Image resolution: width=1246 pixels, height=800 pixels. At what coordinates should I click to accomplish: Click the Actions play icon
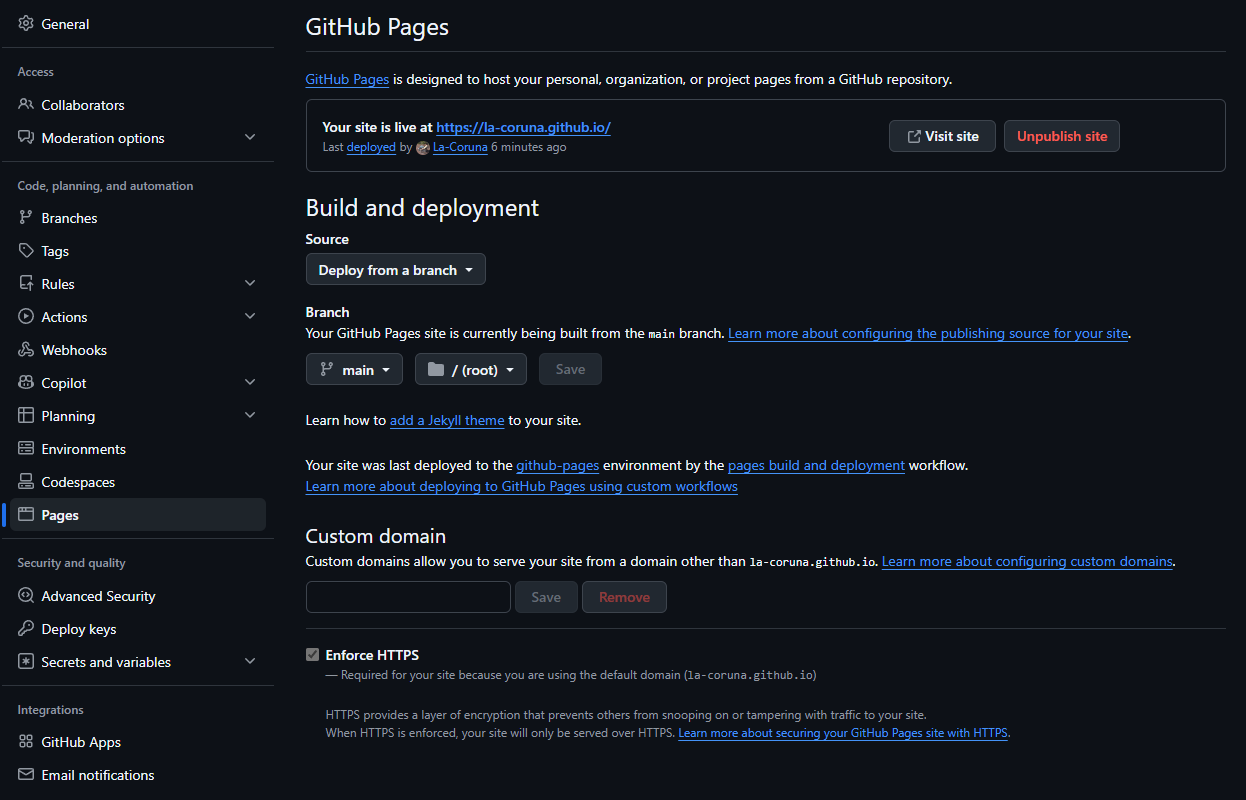26,317
